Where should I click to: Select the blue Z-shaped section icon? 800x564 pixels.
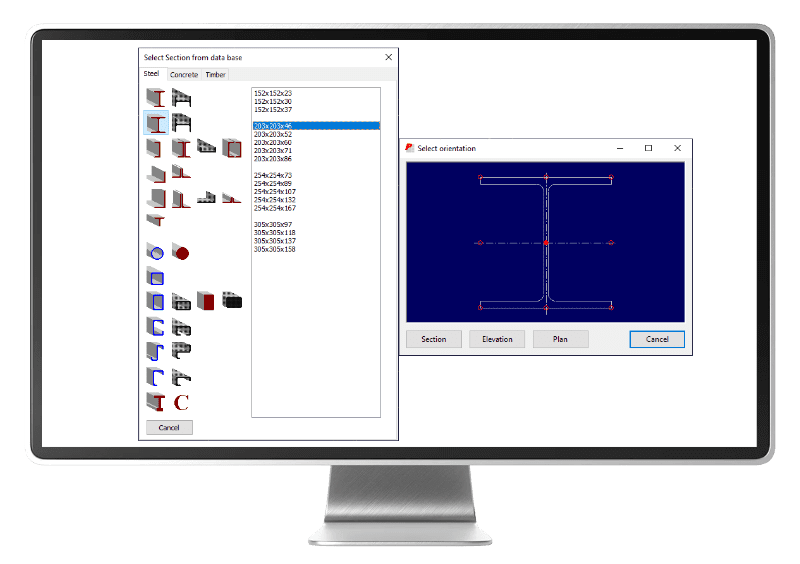pos(156,350)
